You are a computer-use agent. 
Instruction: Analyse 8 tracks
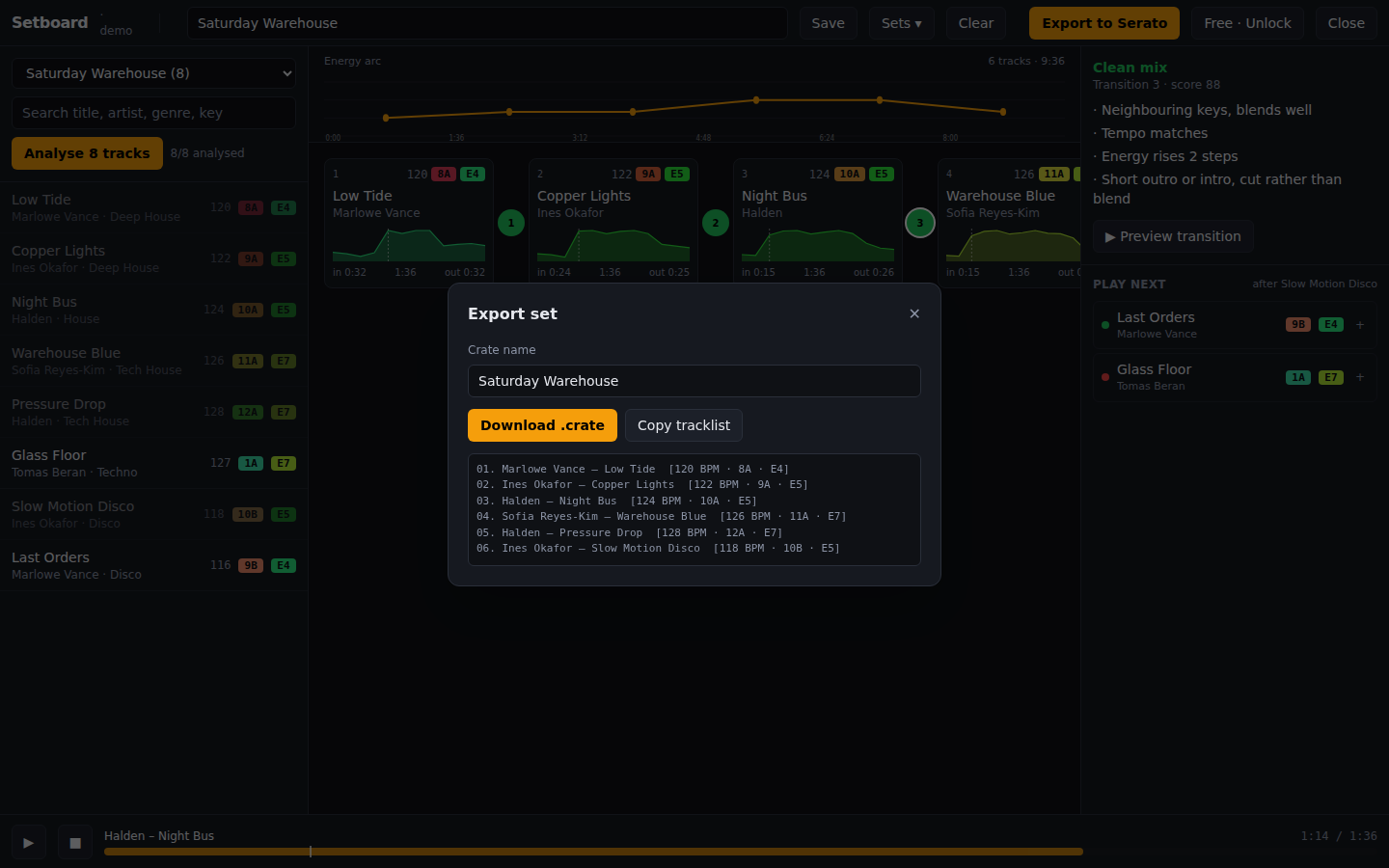click(87, 153)
